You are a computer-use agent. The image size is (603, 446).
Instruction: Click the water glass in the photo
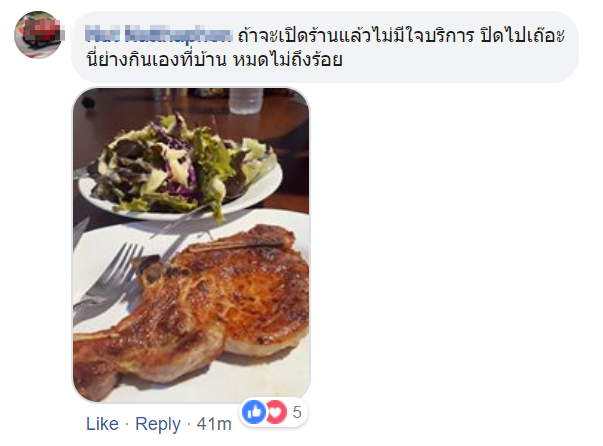pos(246,101)
